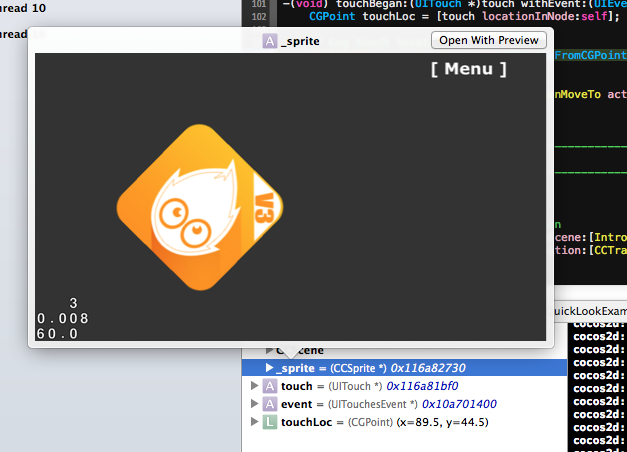Click the purple A icon beside touch
627x452 pixels.
click(270, 386)
